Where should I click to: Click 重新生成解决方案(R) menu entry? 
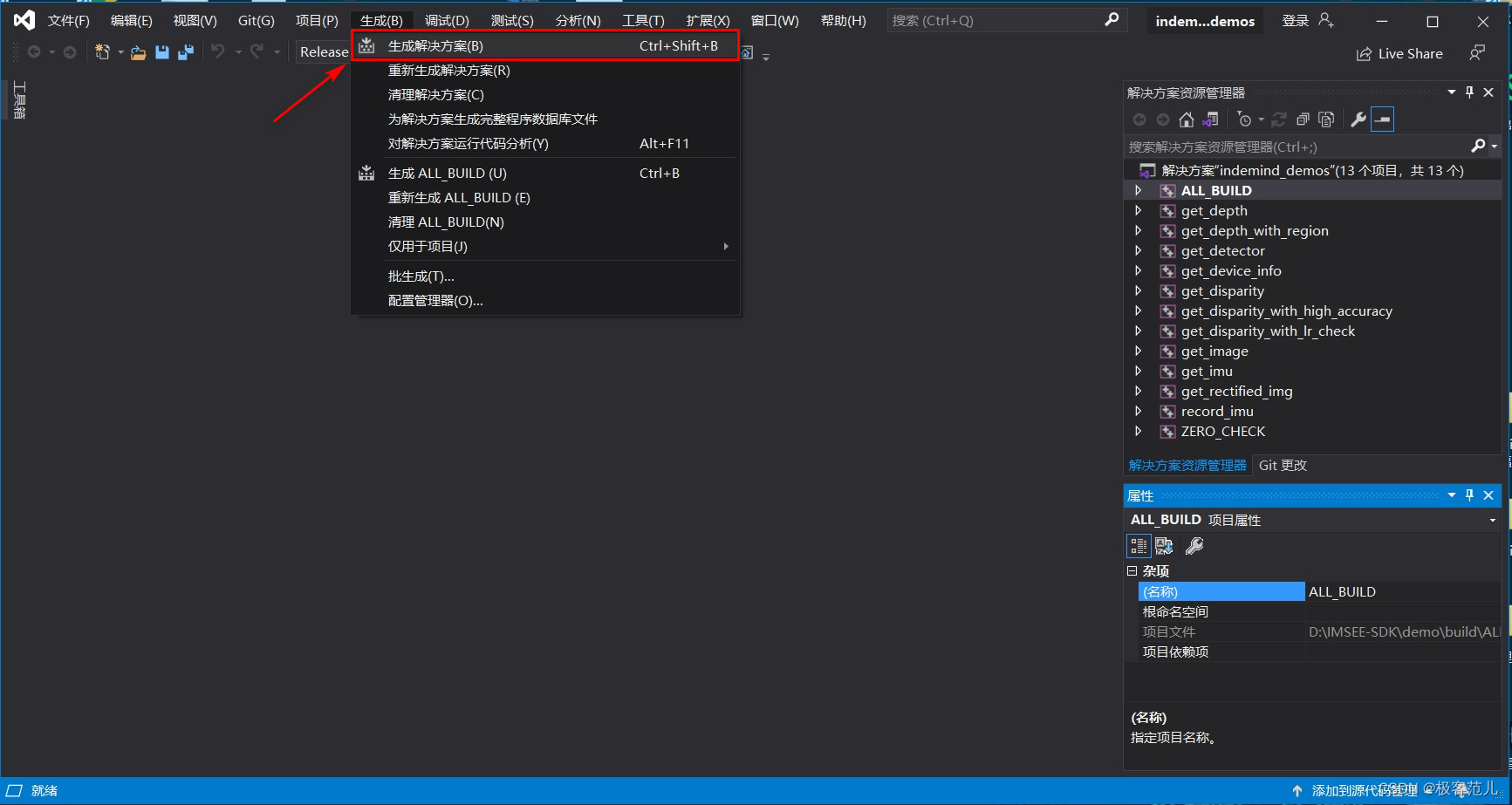tap(545, 71)
